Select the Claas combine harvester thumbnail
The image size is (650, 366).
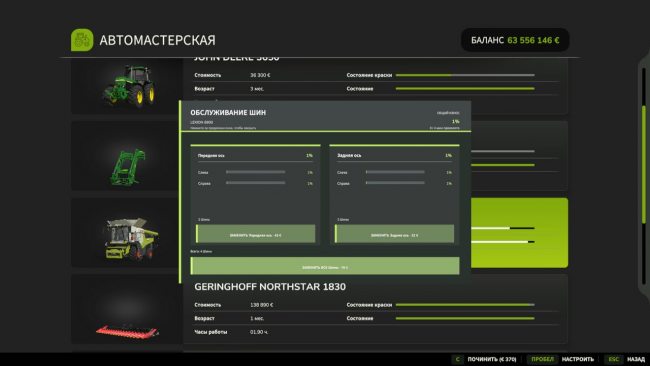(127, 233)
